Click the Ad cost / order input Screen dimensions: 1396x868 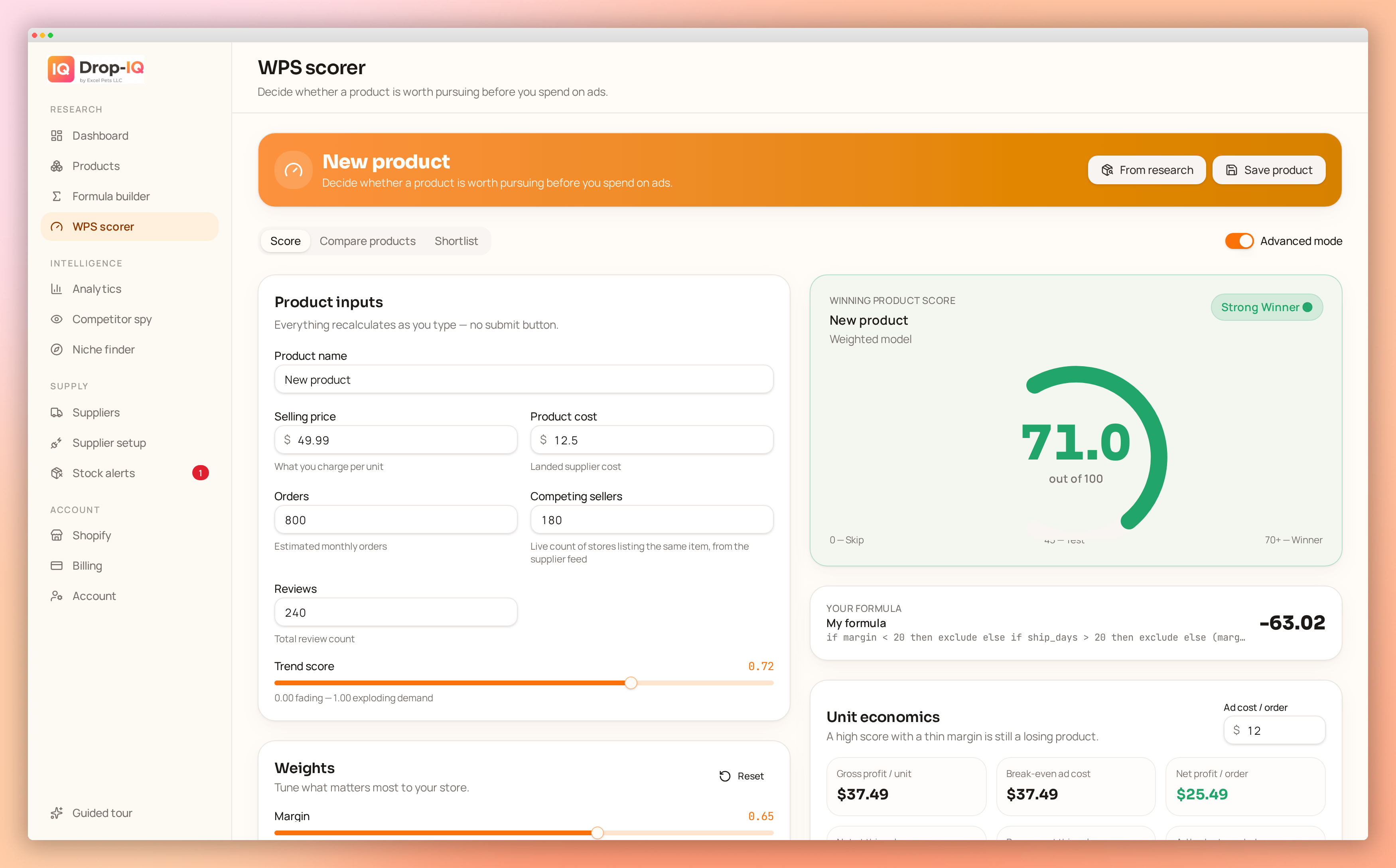[1274, 730]
